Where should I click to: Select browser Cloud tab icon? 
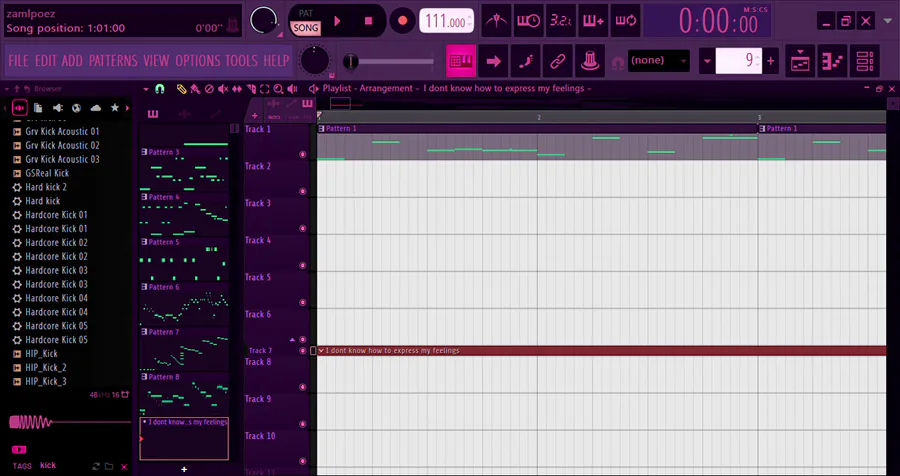[x=95, y=108]
